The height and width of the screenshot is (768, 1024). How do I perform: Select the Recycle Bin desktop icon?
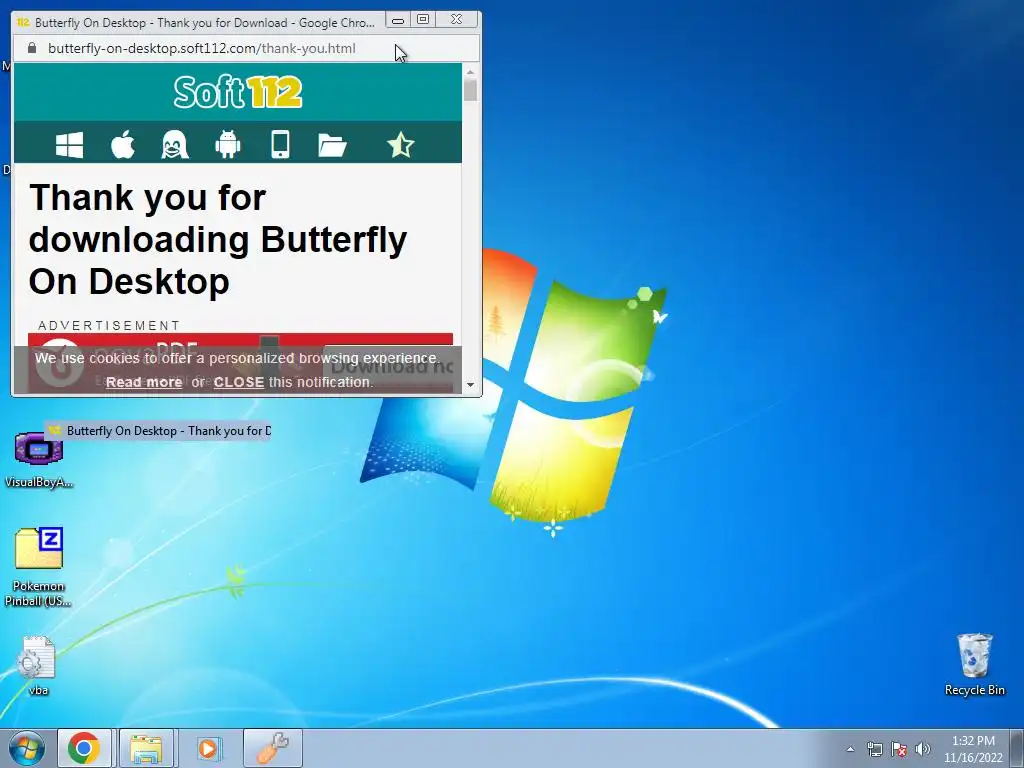coord(974,664)
